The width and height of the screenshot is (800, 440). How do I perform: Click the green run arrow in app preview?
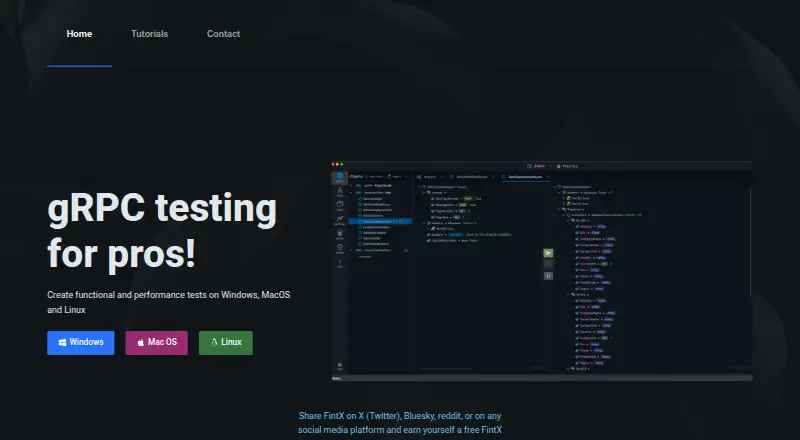pyautogui.click(x=548, y=253)
